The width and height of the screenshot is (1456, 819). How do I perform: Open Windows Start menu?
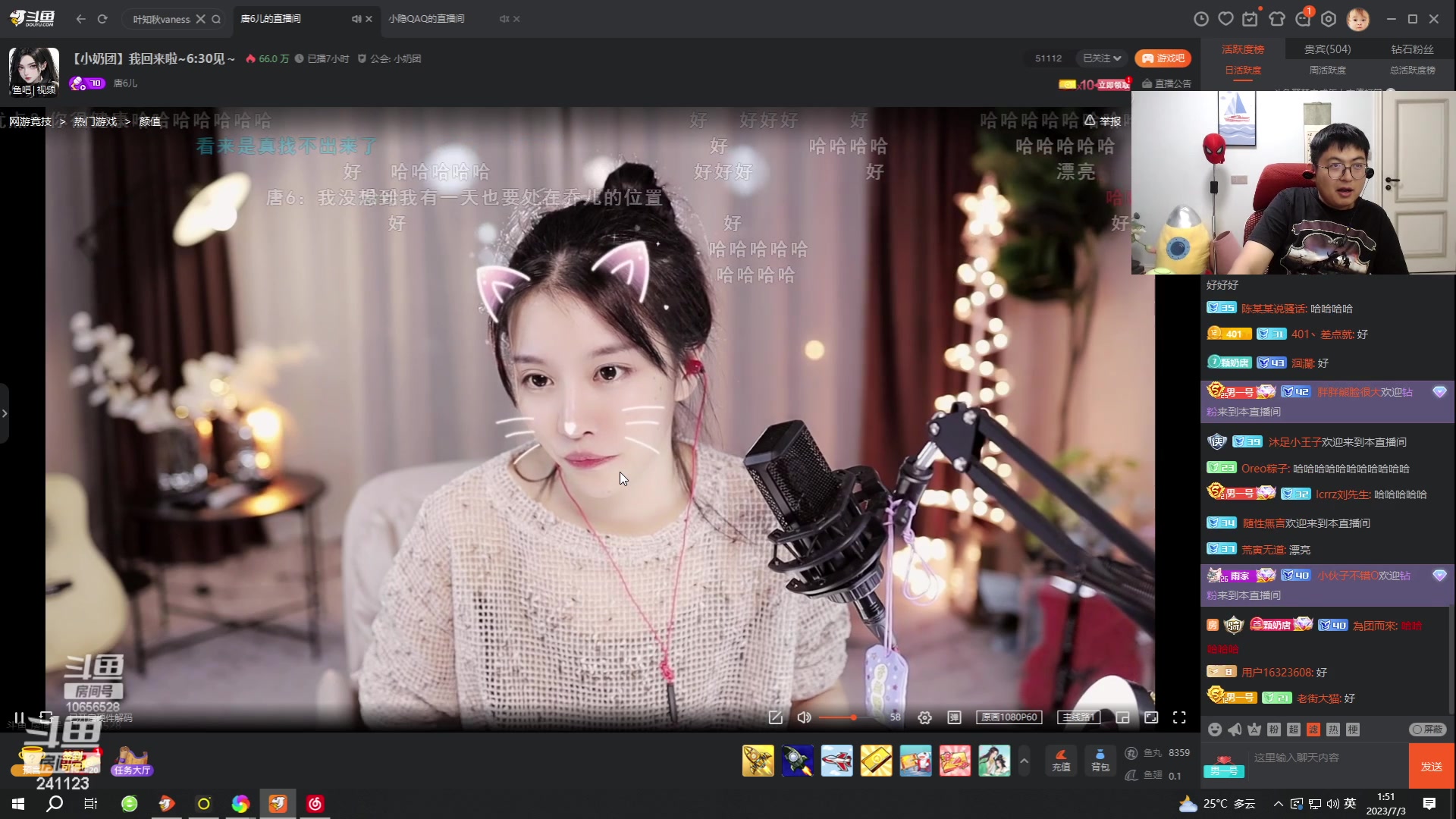coord(18,804)
